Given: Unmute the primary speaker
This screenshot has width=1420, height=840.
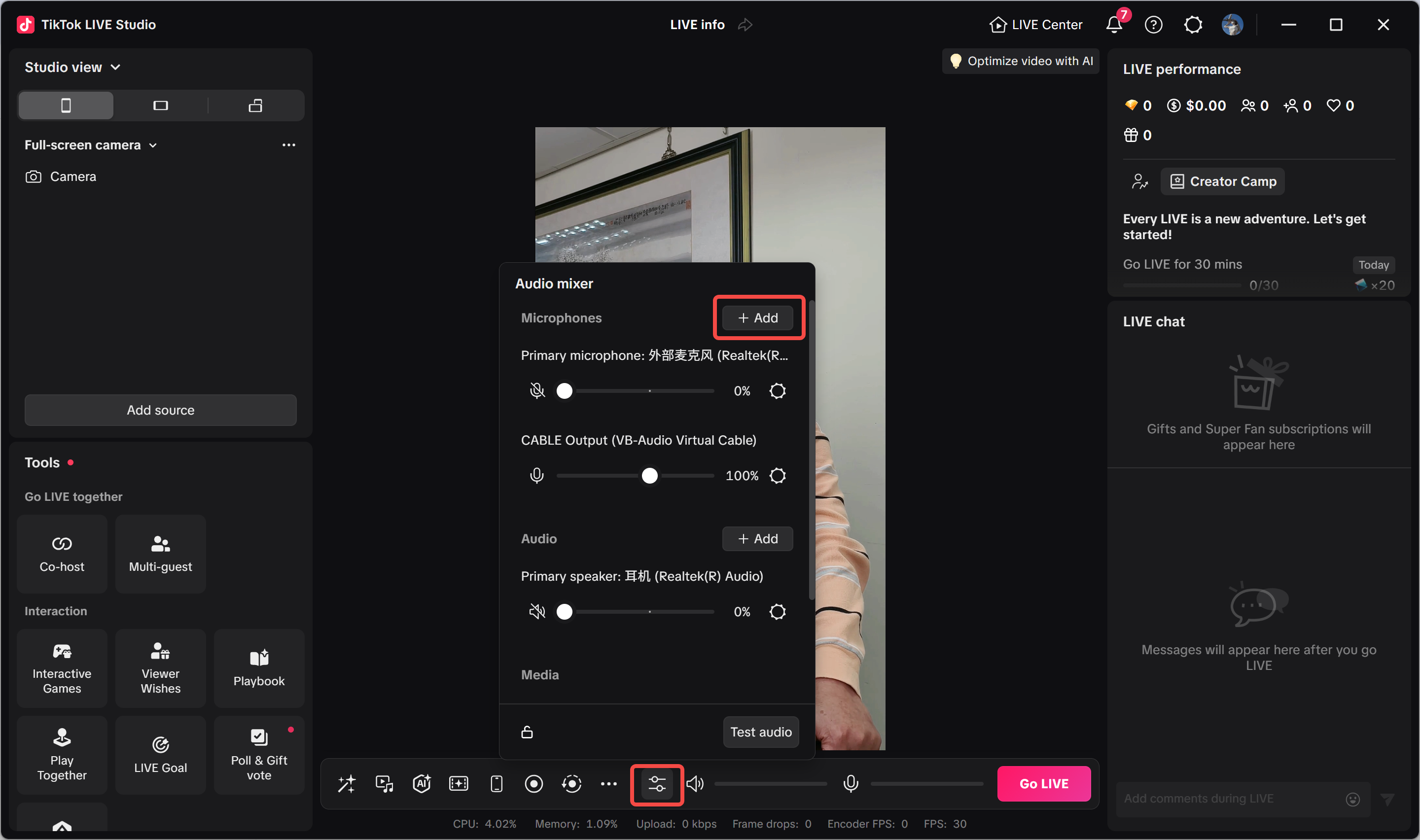Looking at the screenshot, I should (x=537, y=611).
